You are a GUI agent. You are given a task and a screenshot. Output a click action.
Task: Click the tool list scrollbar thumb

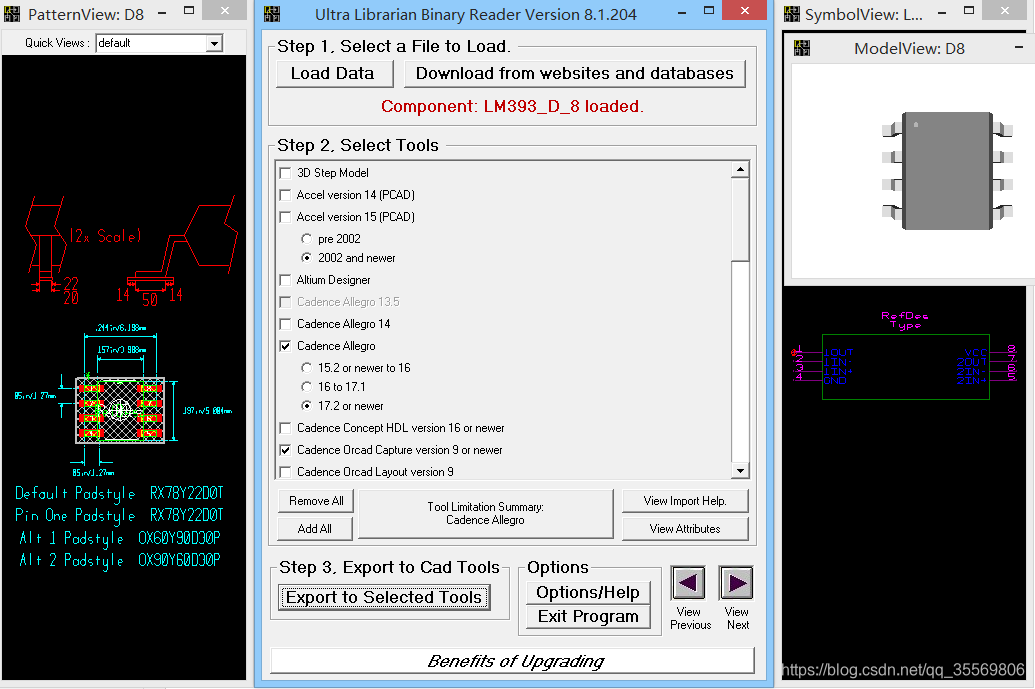[740, 219]
